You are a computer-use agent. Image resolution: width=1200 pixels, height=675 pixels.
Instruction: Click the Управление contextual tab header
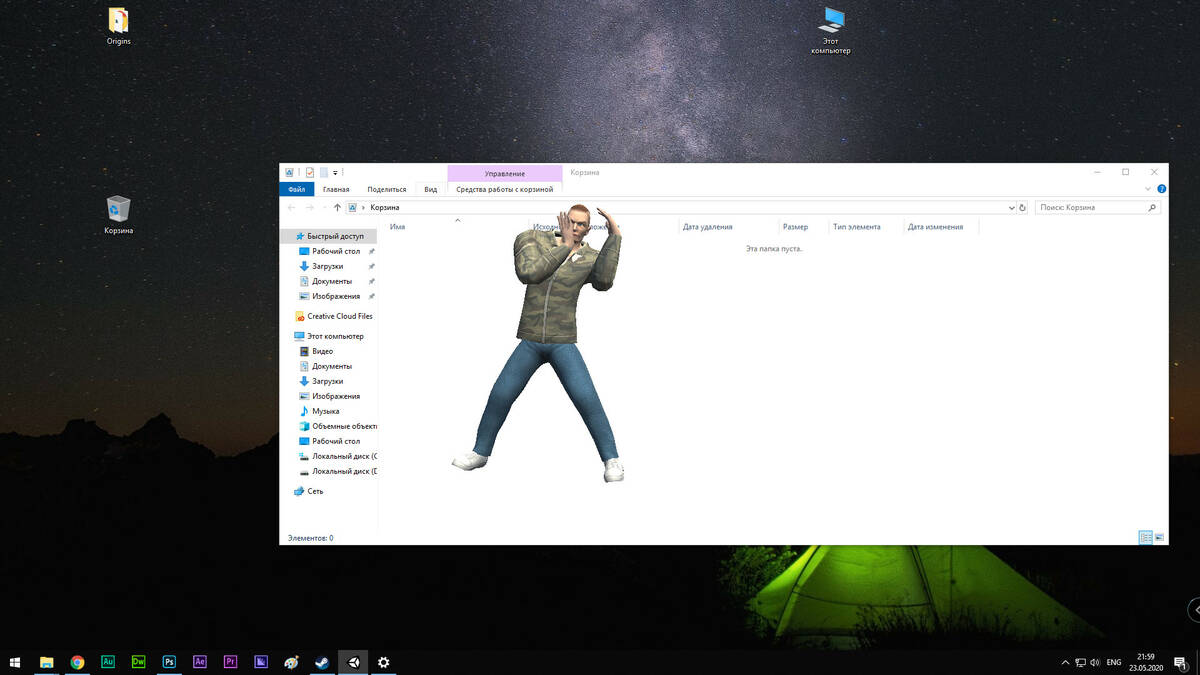(505, 173)
